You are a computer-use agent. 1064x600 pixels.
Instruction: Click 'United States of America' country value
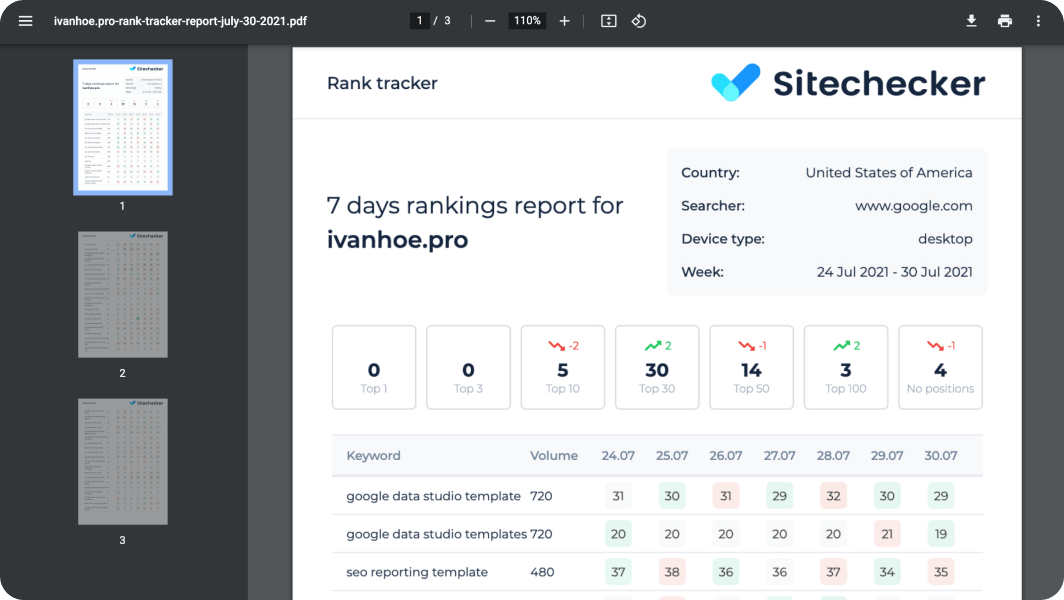889,172
